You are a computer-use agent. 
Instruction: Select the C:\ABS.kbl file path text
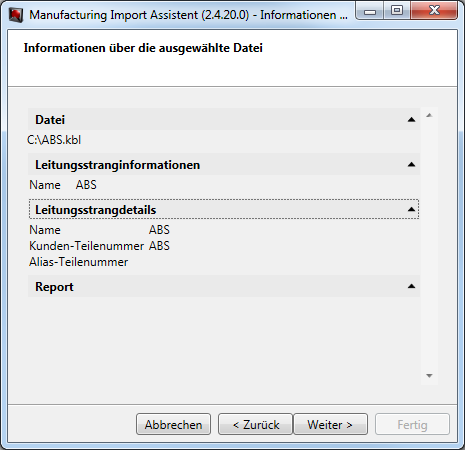pos(54,140)
